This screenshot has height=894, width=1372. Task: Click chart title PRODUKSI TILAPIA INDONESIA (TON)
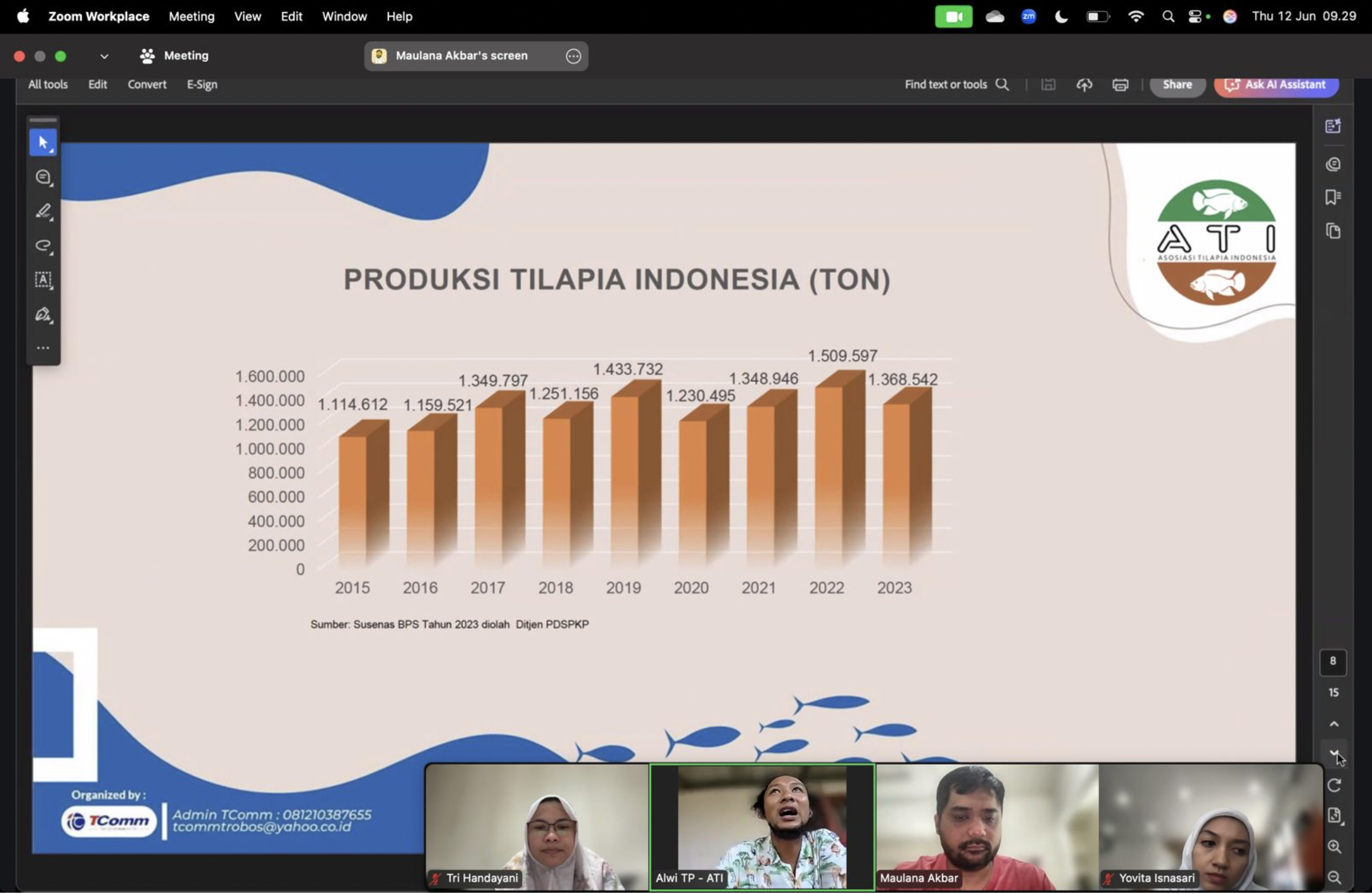click(x=617, y=280)
